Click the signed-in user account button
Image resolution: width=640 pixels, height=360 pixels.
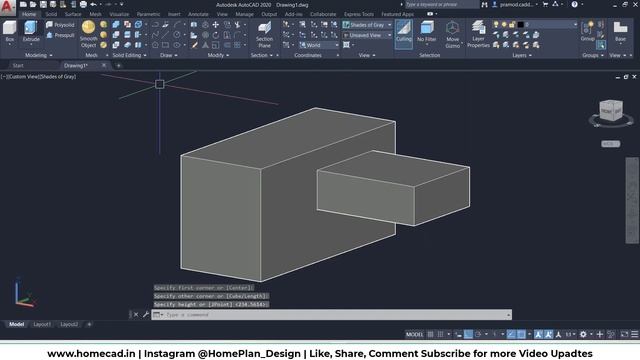pos(515,4)
